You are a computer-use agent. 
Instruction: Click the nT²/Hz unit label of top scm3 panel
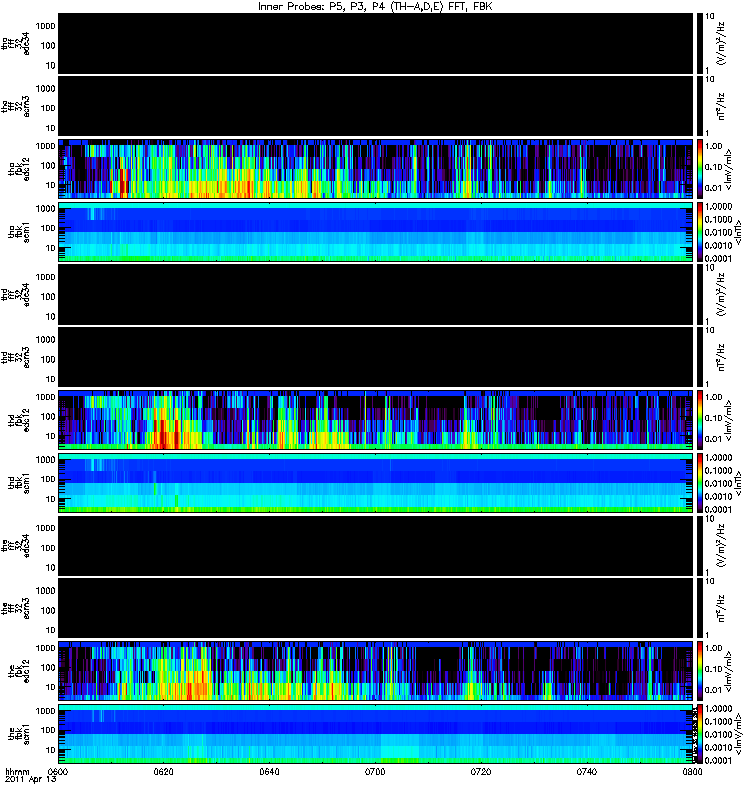pyautogui.click(x=721, y=106)
